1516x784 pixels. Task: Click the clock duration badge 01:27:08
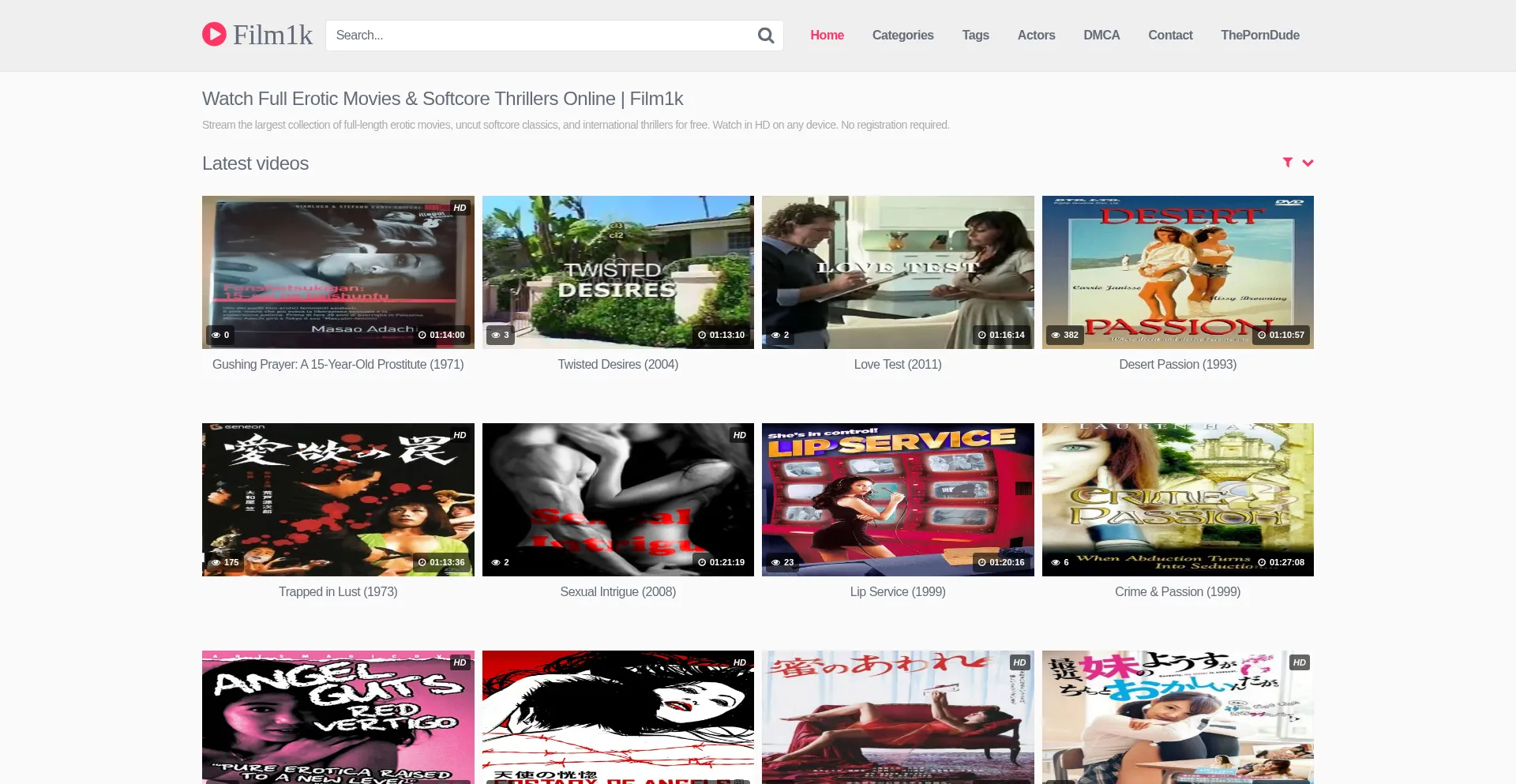1281,562
